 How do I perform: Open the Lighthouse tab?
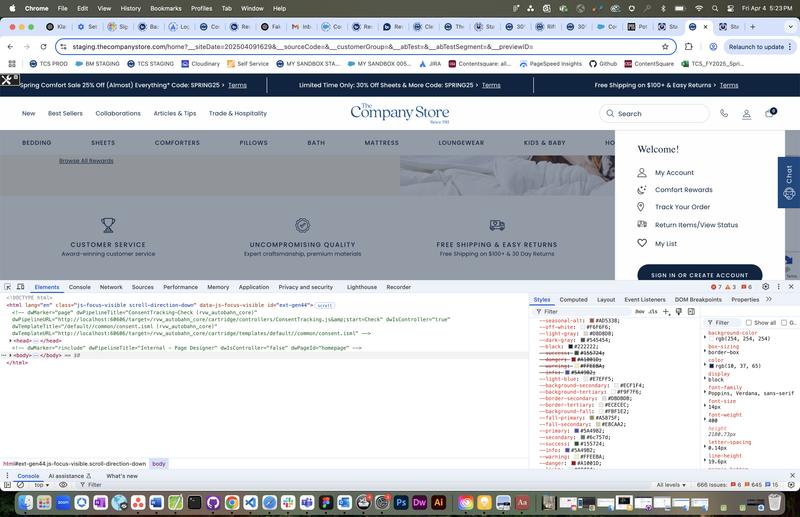pos(362,287)
